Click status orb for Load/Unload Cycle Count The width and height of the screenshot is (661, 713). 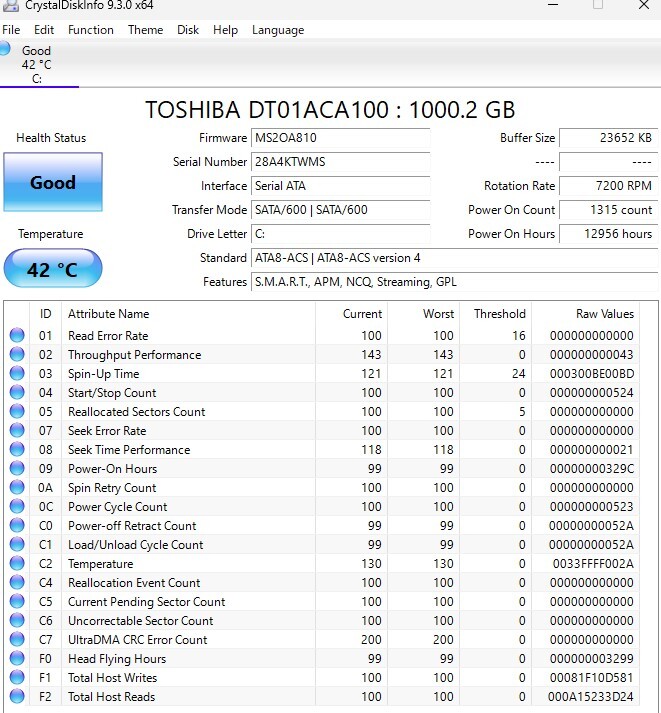(x=17, y=544)
